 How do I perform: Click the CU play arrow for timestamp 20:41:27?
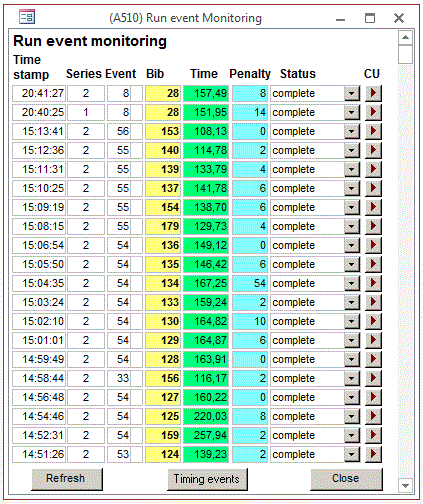pos(373,93)
